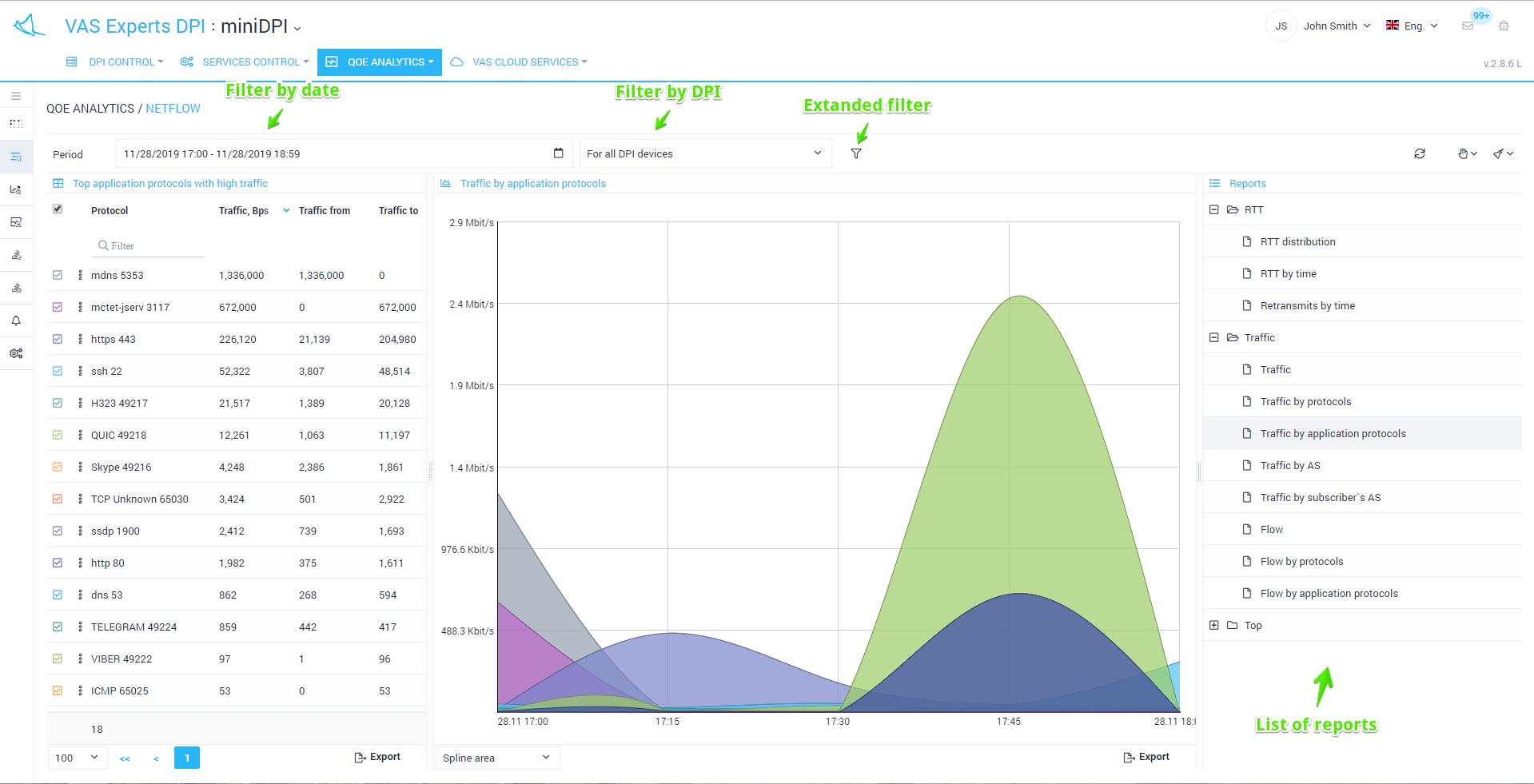Toggle the Skype 49216 row checkbox
The height and width of the screenshot is (784, 1534).
[58, 467]
